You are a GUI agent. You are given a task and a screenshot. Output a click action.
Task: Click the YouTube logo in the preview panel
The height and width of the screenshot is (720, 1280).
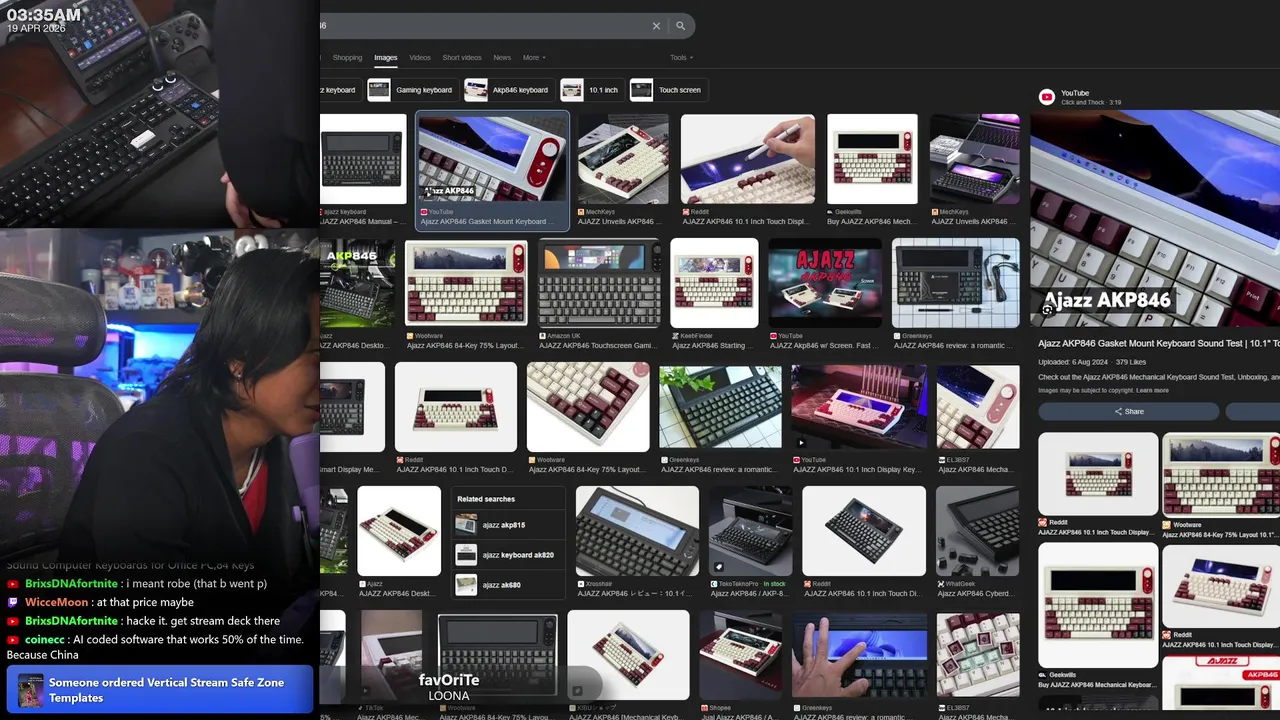pos(1047,97)
